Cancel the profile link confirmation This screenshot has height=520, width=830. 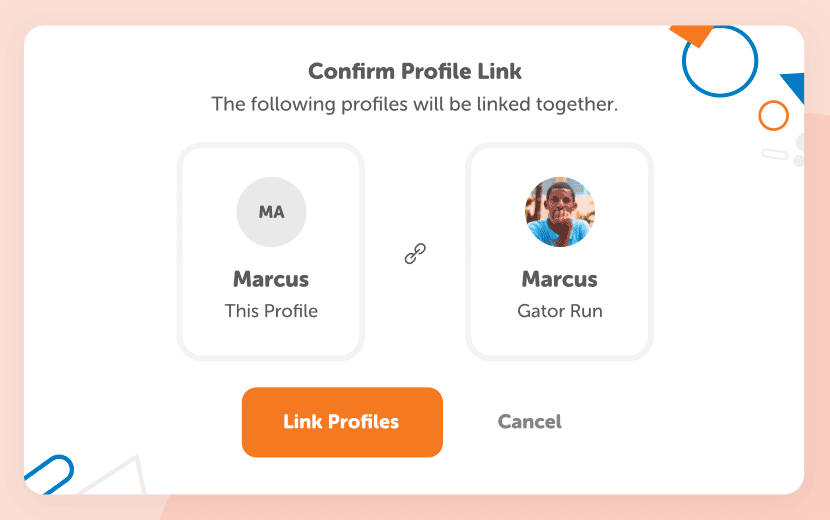point(529,422)
